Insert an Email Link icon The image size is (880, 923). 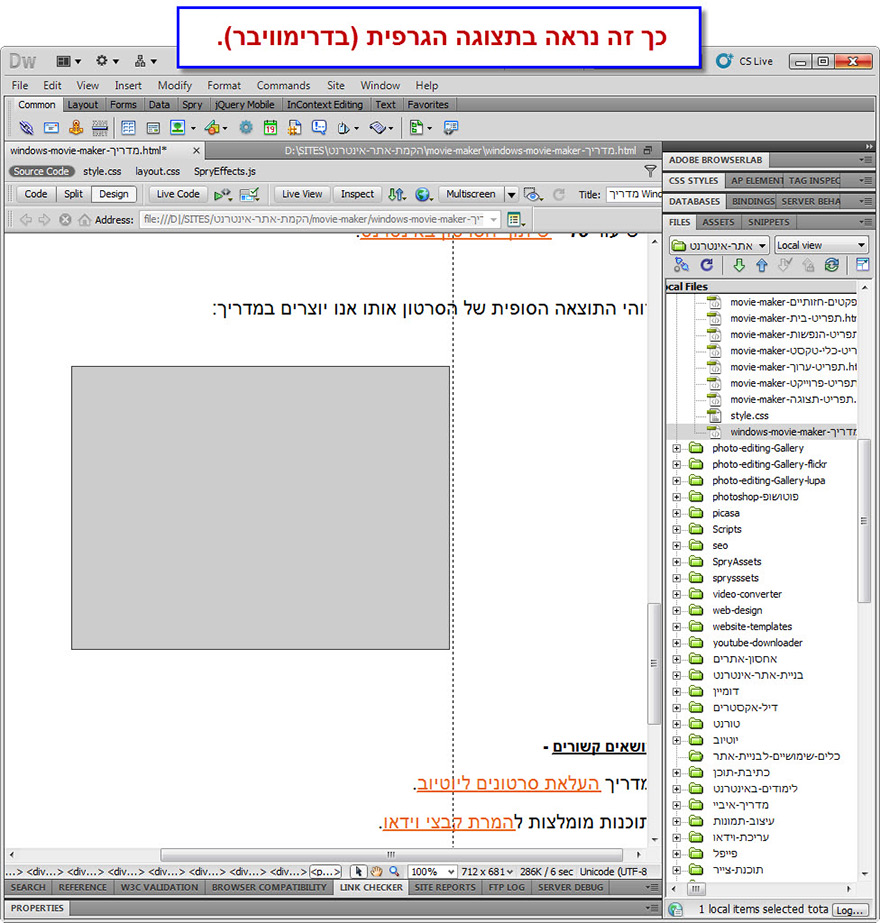pyautogui.click(x=51, y=127)
